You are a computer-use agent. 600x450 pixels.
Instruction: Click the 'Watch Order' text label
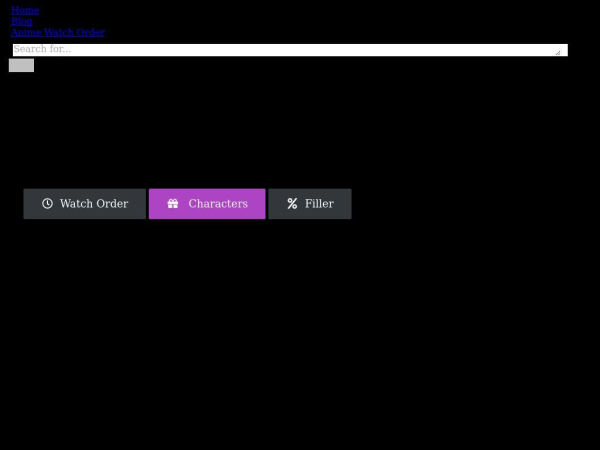click(x=94, y=204)
